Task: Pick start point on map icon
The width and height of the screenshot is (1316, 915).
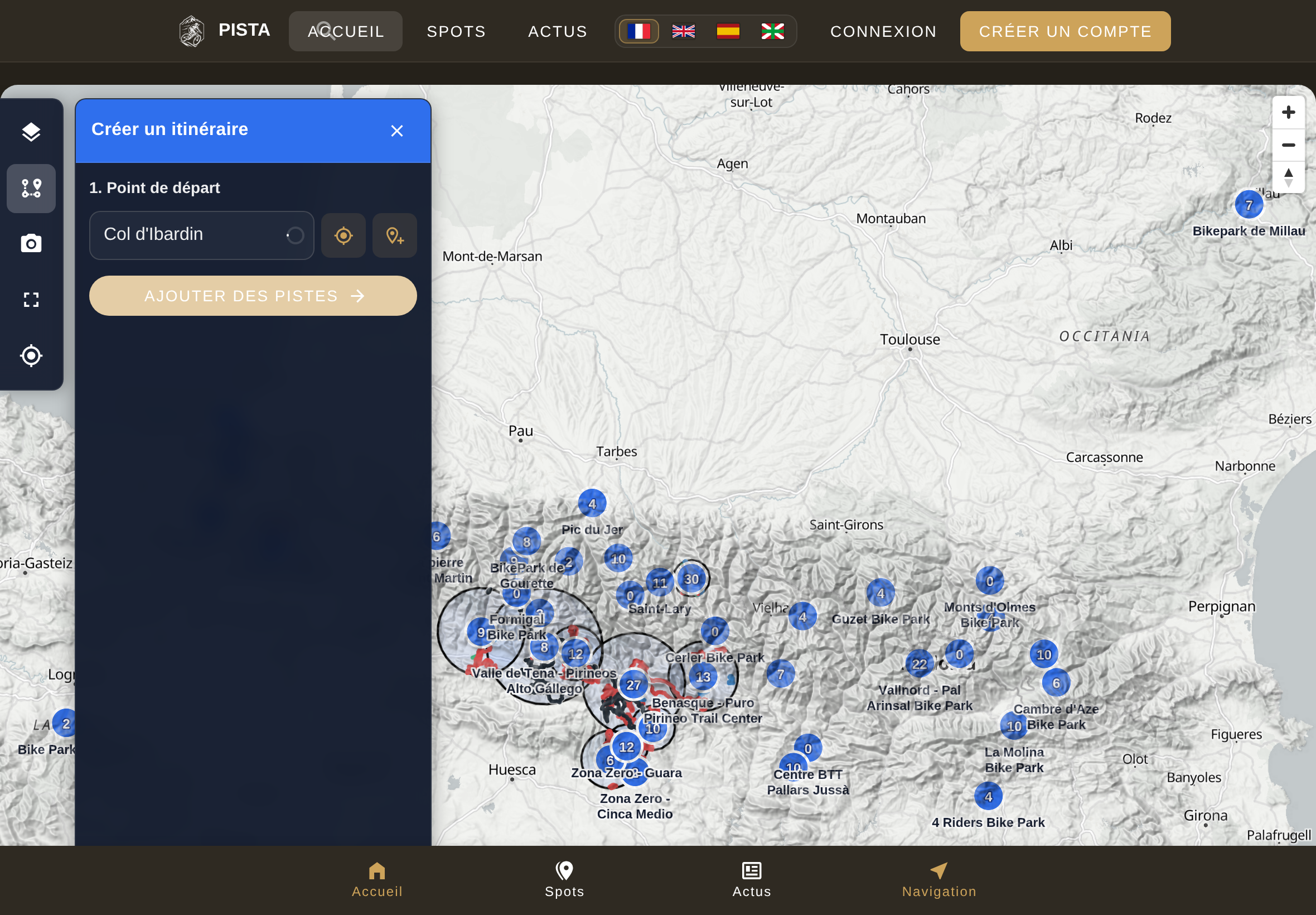Action: pos(395,235)
